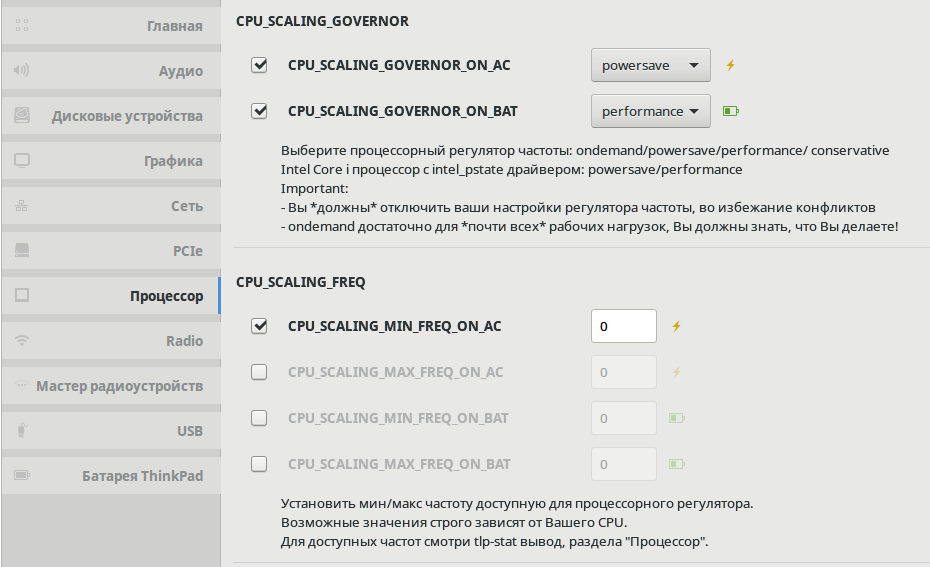
Task: Switch to the Аудио tab
Action: coord(111,71)
